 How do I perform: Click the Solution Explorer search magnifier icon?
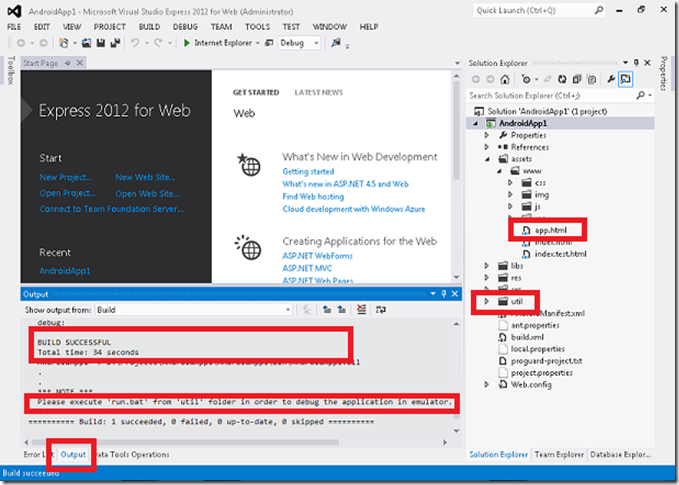click(640, 95)
